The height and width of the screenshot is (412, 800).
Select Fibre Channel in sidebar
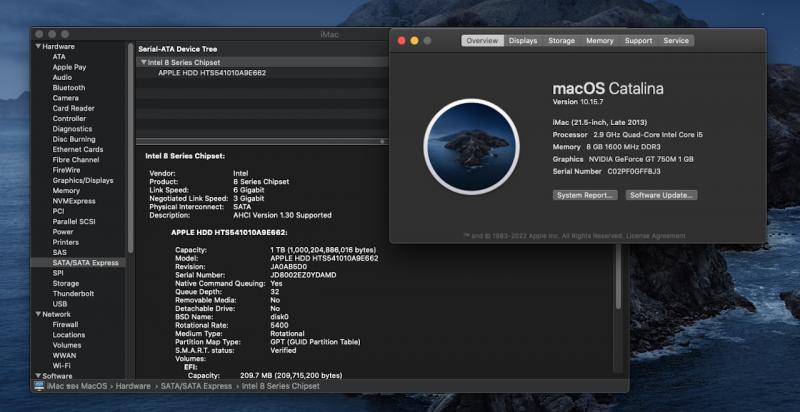(76, 160)
